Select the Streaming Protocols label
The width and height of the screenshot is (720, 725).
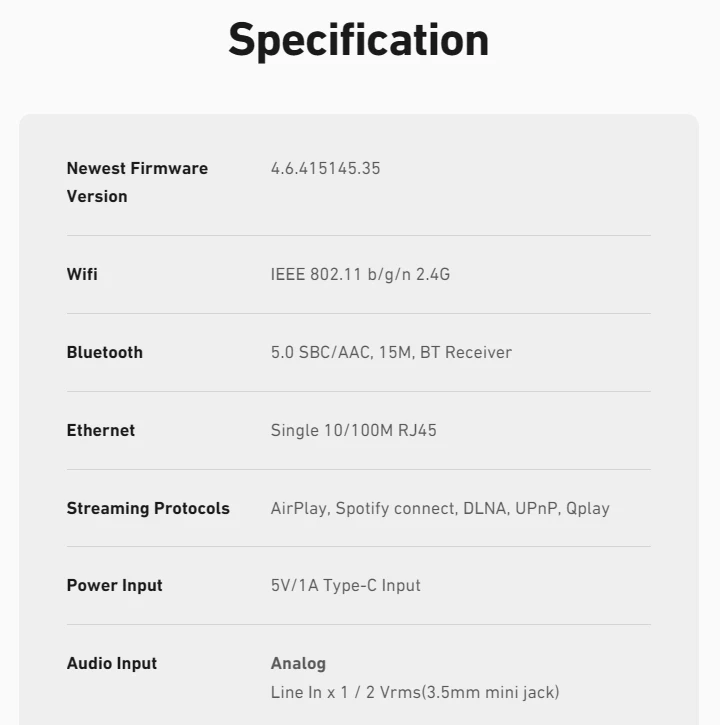(x=148, y=508)
